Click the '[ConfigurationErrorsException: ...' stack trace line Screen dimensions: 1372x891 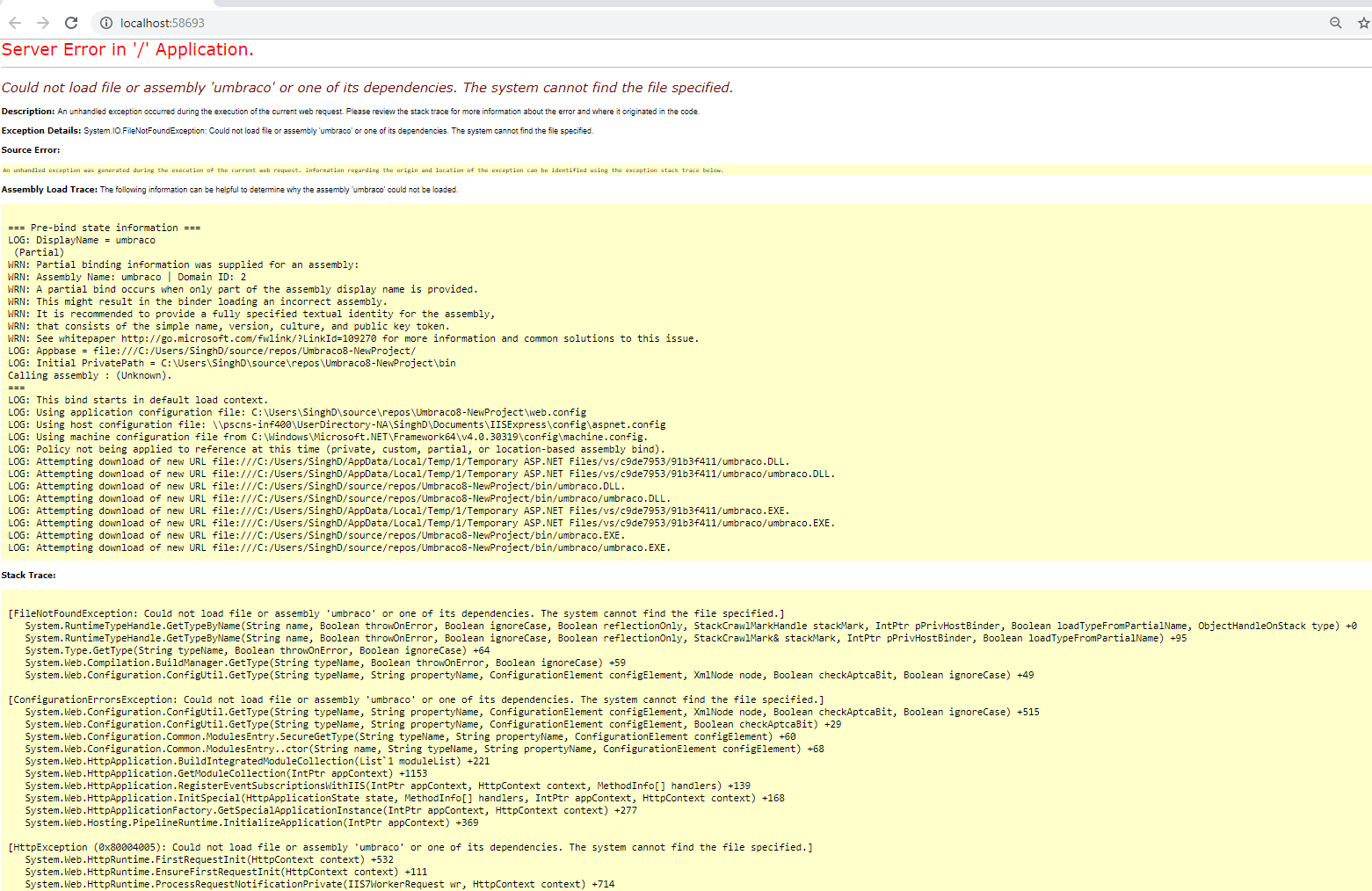coord(416,700)
